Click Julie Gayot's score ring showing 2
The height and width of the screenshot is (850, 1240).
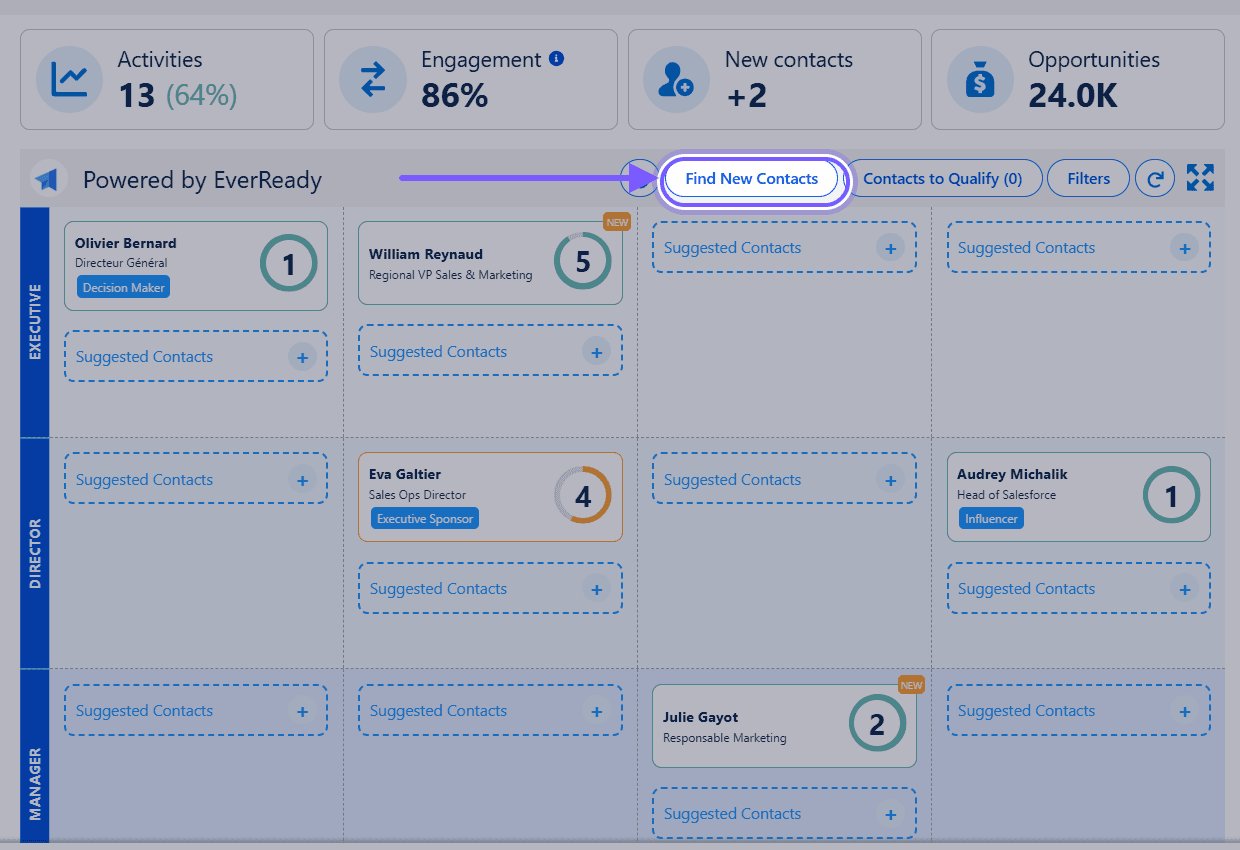(x=877, y=724)
